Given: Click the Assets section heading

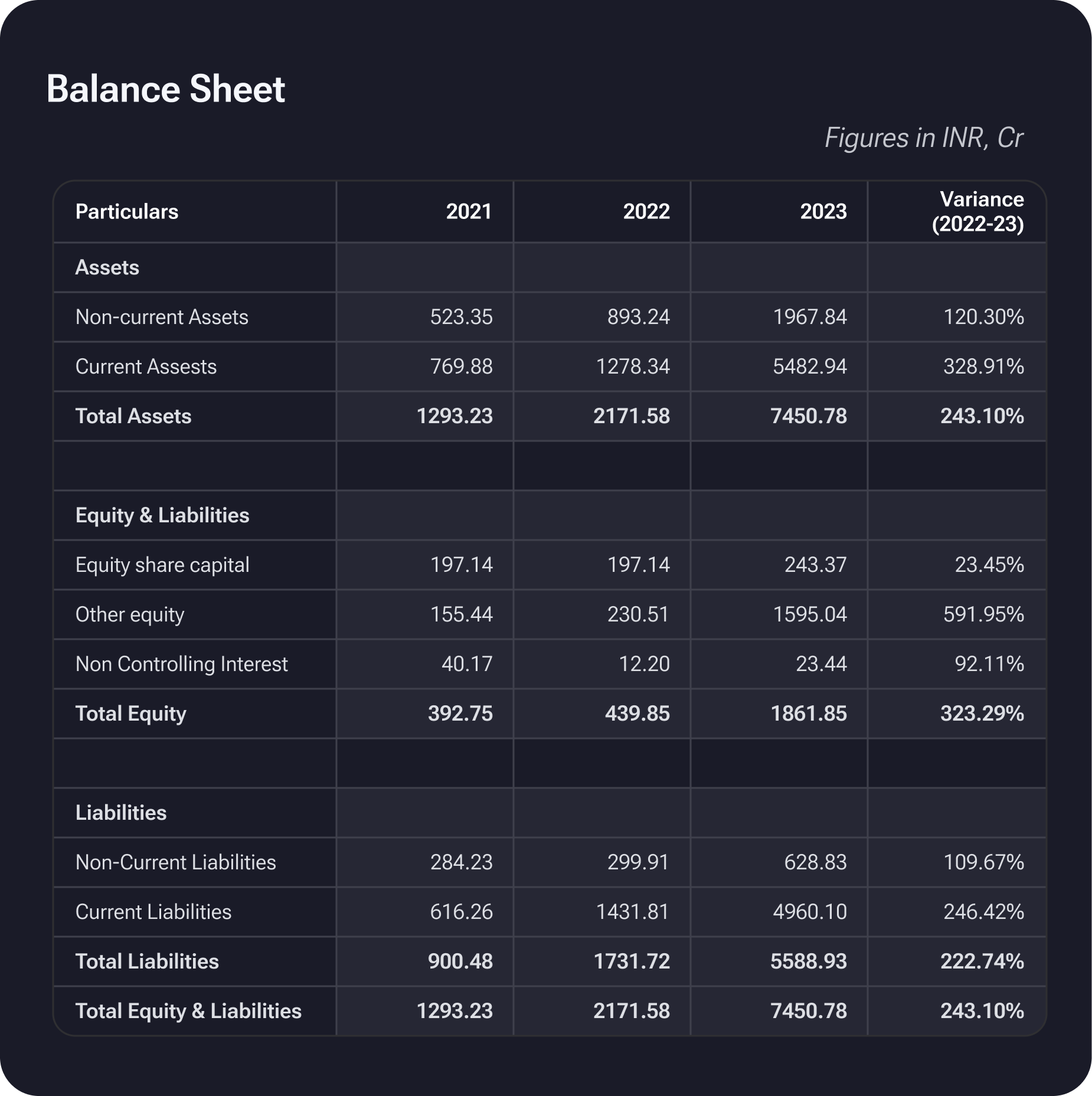Looking at the screenshot, I should pyautogui.click(x=107, y=267).
